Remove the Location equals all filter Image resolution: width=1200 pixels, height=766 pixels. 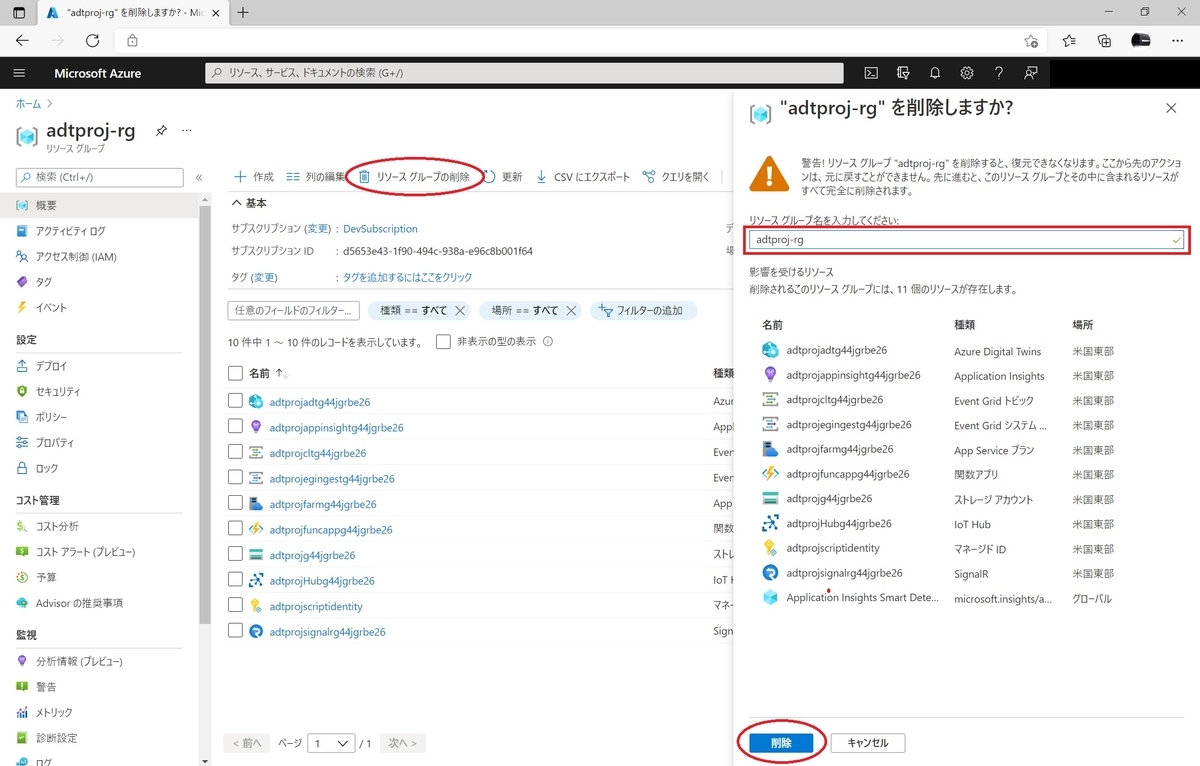(x=571, y=311)
